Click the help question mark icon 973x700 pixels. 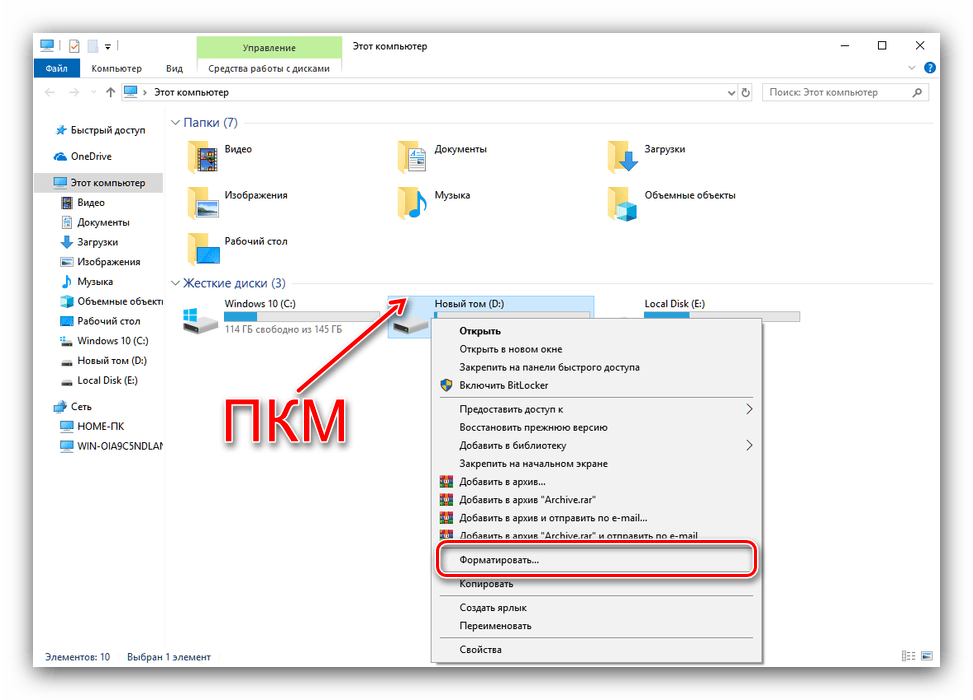tap(929, 68)
